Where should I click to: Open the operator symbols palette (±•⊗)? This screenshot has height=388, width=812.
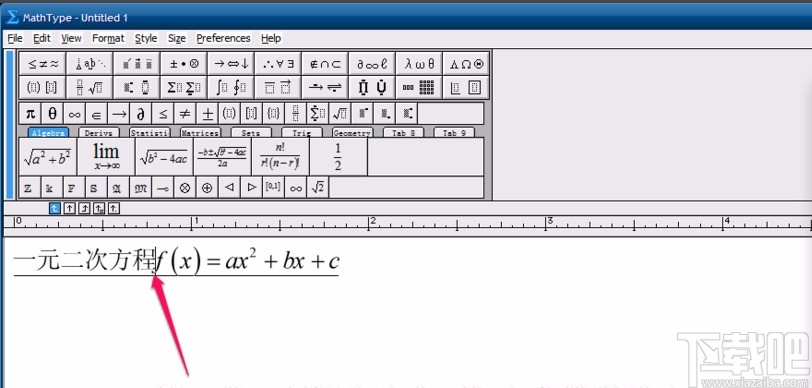coord(184,64)
